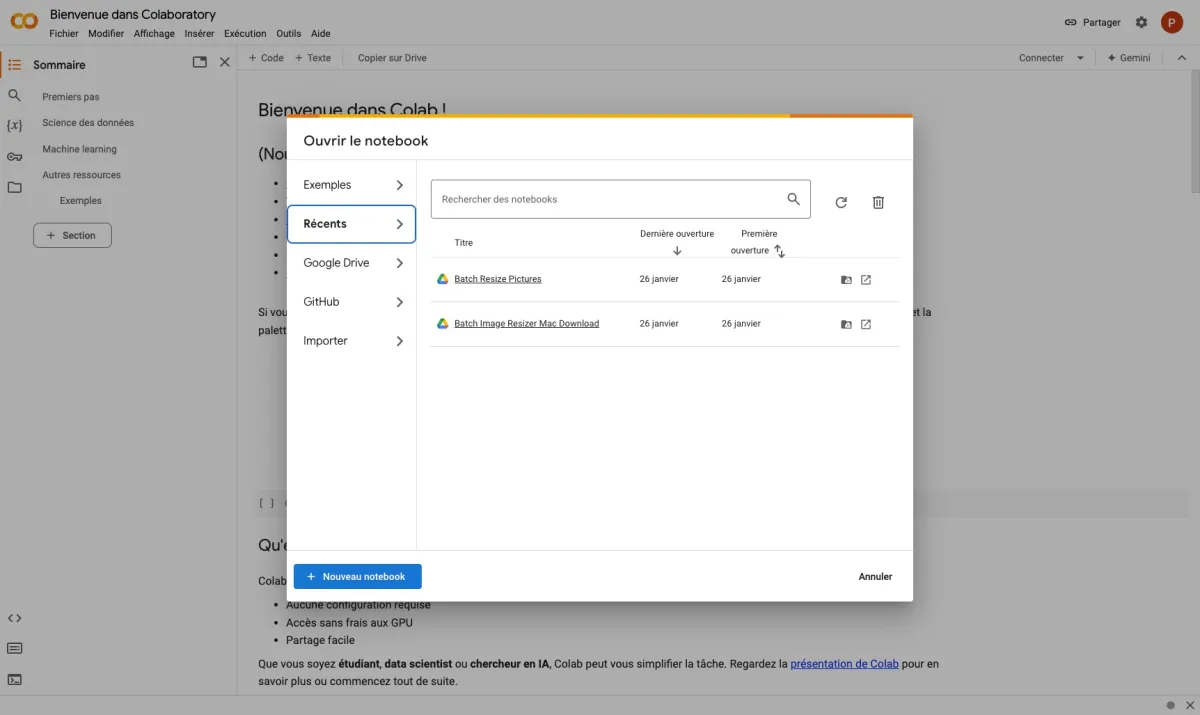Screen dimensions: 1200x715
Task: Expand the Google Drive category
Action: point(351,263)
